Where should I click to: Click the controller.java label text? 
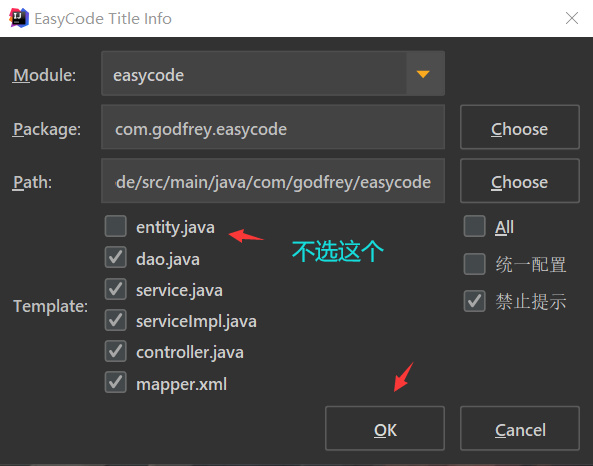(x=190, y=353)
